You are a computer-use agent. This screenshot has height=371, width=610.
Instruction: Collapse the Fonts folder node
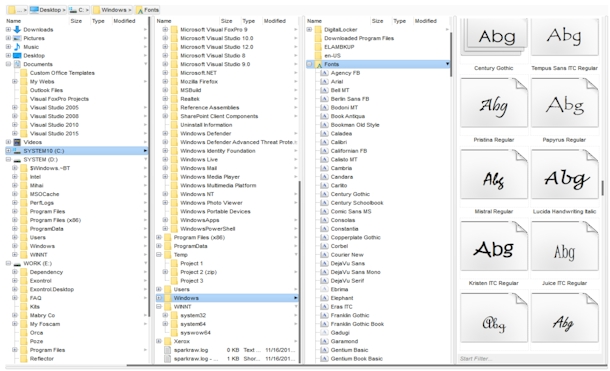click(310, 64)
